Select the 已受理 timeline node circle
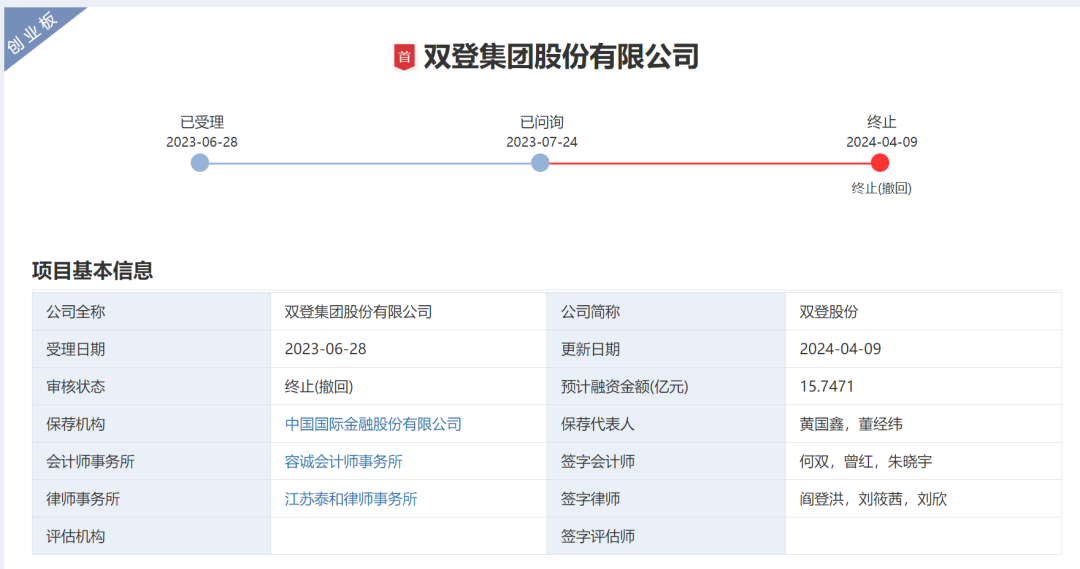The image size is (1080, 569). click(x=200, y=162)
